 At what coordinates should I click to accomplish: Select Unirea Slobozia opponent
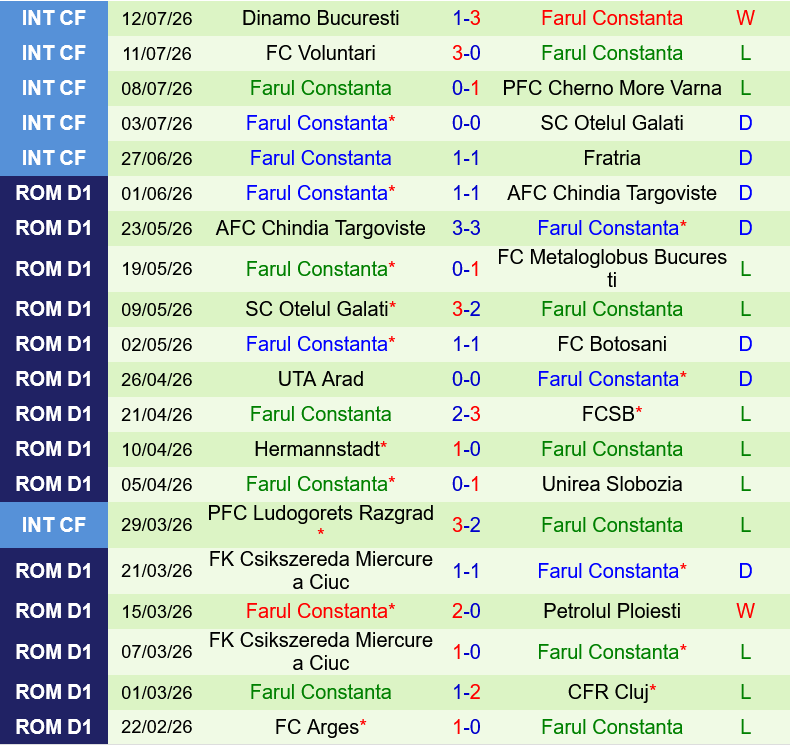(612, 484)
